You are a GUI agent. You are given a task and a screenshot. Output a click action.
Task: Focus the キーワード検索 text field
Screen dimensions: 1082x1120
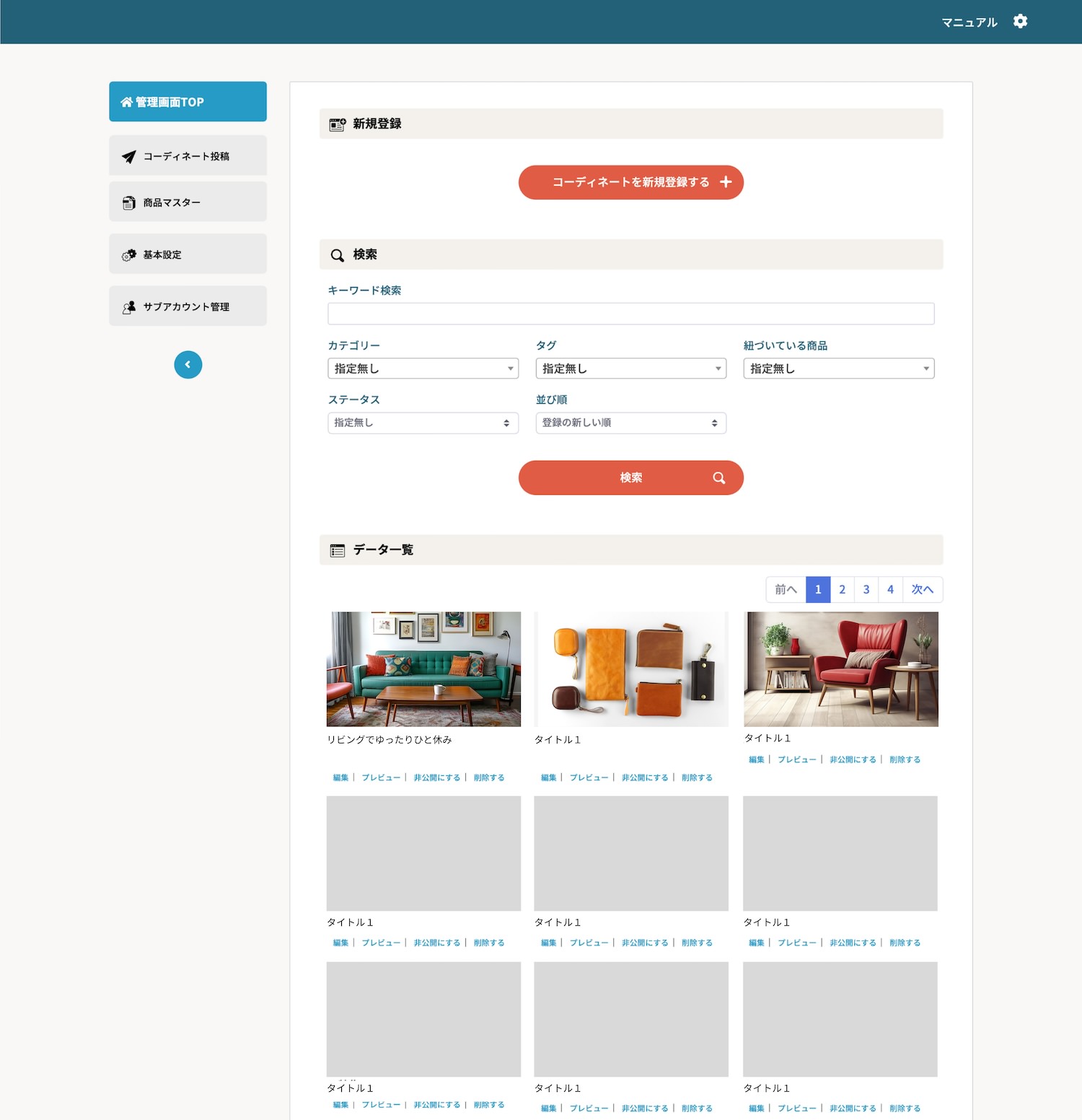630,314
